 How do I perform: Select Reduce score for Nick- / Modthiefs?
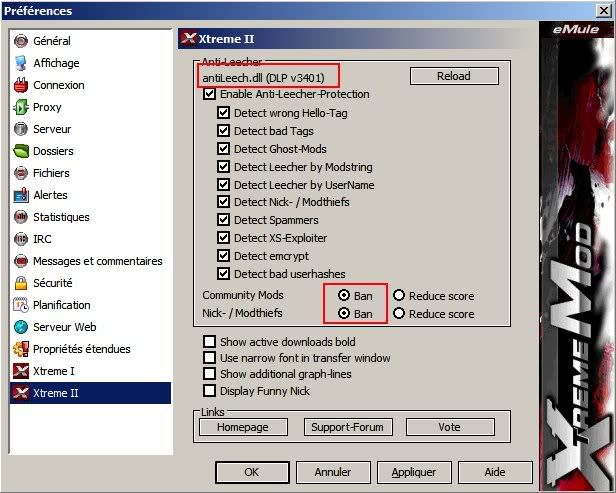(399, 313)
